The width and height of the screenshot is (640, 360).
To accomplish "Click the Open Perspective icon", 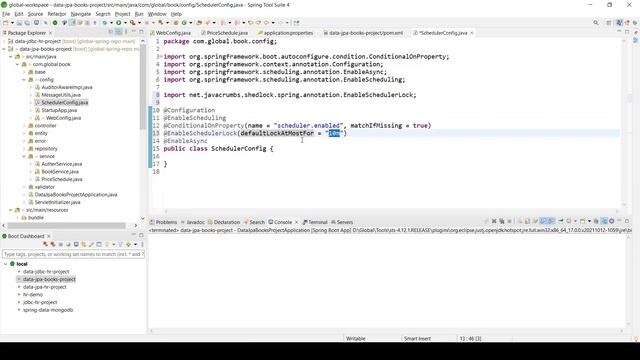I will (x=609, y=23).
